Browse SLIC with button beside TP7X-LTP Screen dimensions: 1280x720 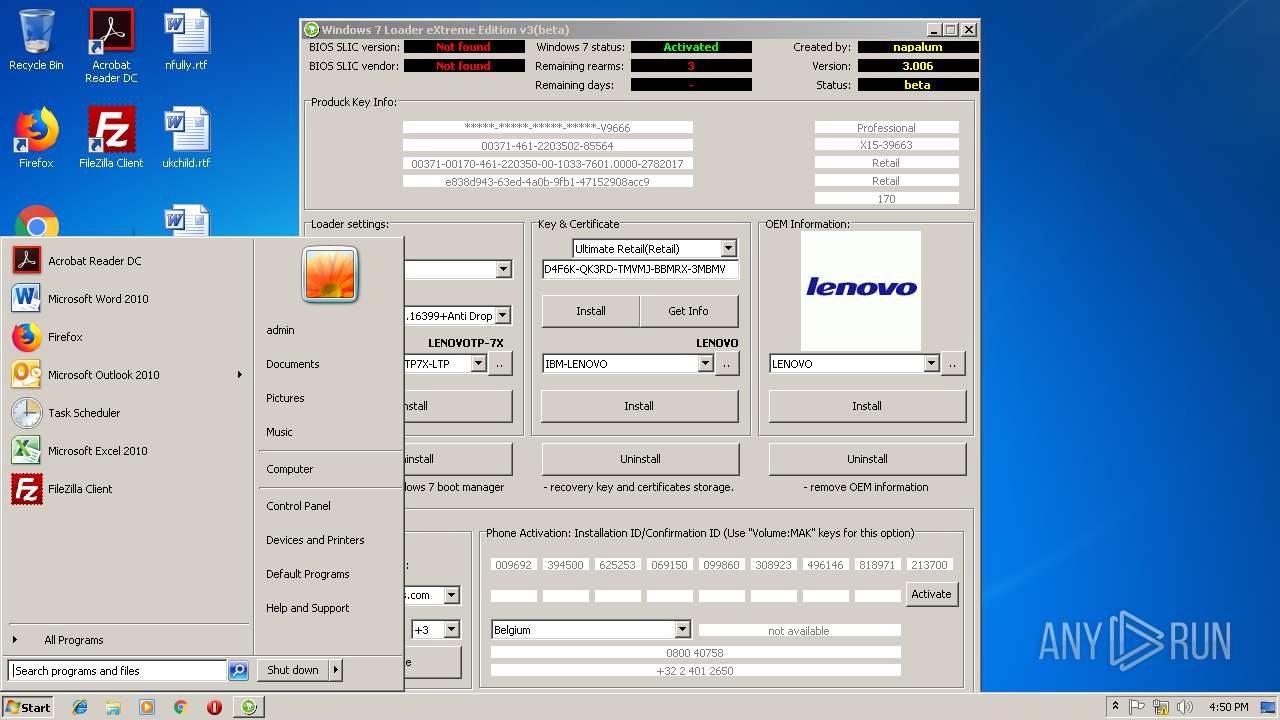tap(500, 364)
